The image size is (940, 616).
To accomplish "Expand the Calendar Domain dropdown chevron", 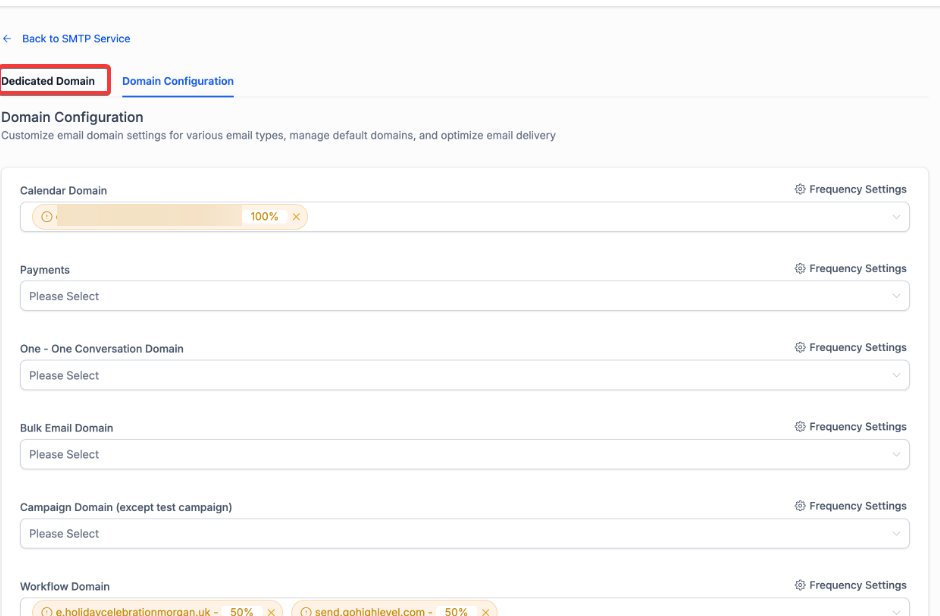I will [896, 217].
